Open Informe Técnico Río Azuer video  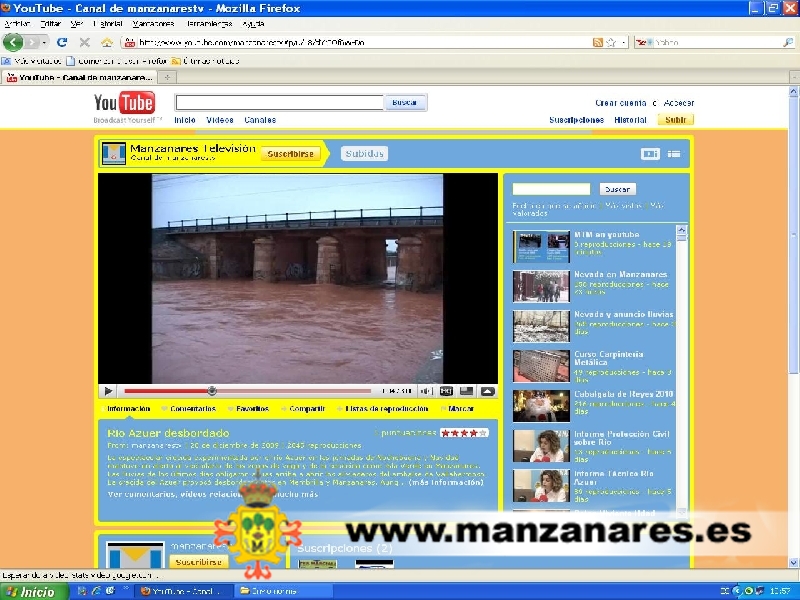click(541, 485)
